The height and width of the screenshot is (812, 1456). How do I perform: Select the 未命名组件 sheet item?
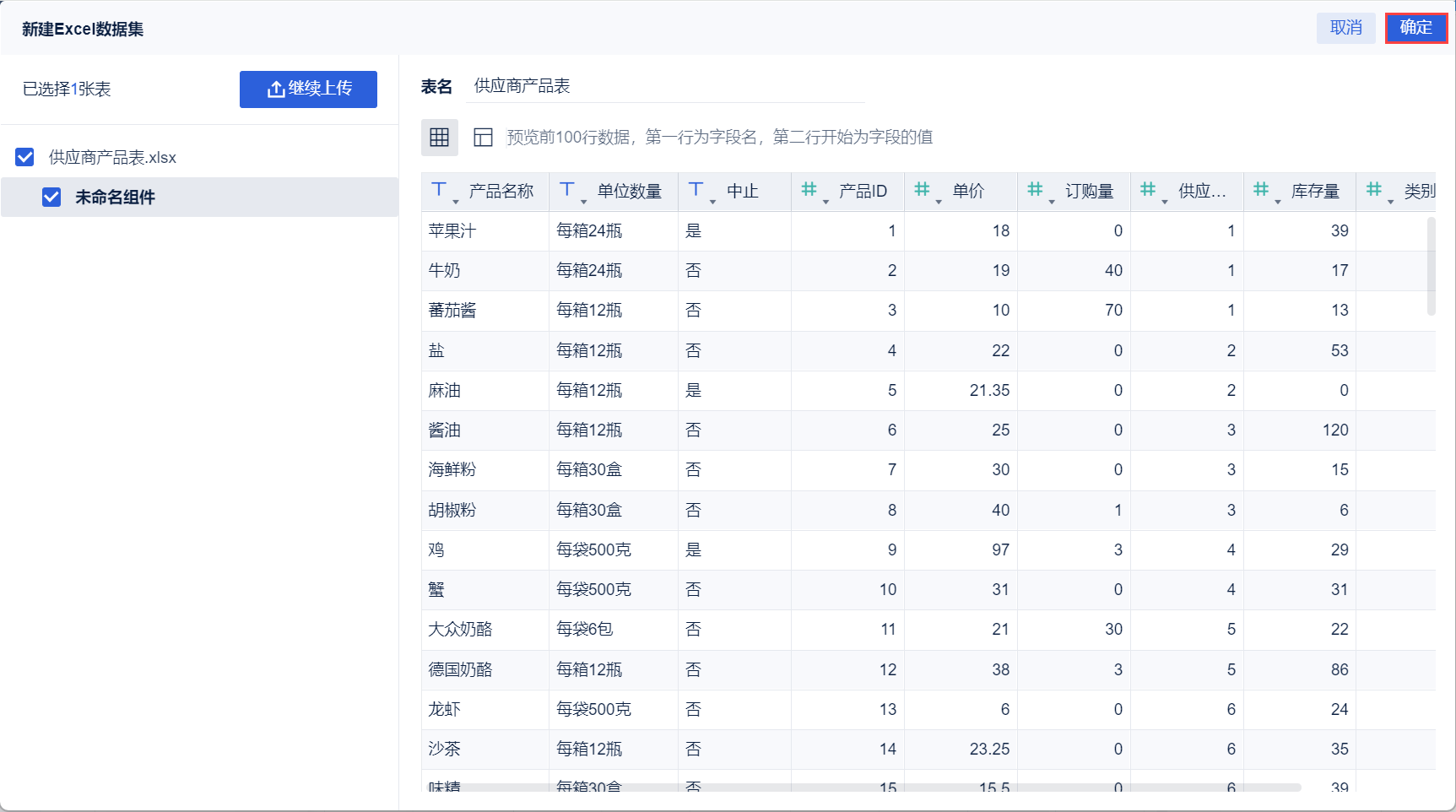[116, 197]
